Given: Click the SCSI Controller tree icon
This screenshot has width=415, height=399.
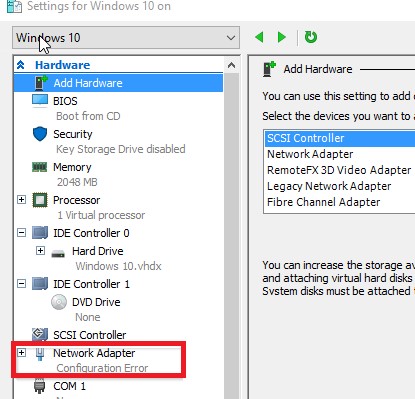Looking at the screenshot, I should coord(40,334).
